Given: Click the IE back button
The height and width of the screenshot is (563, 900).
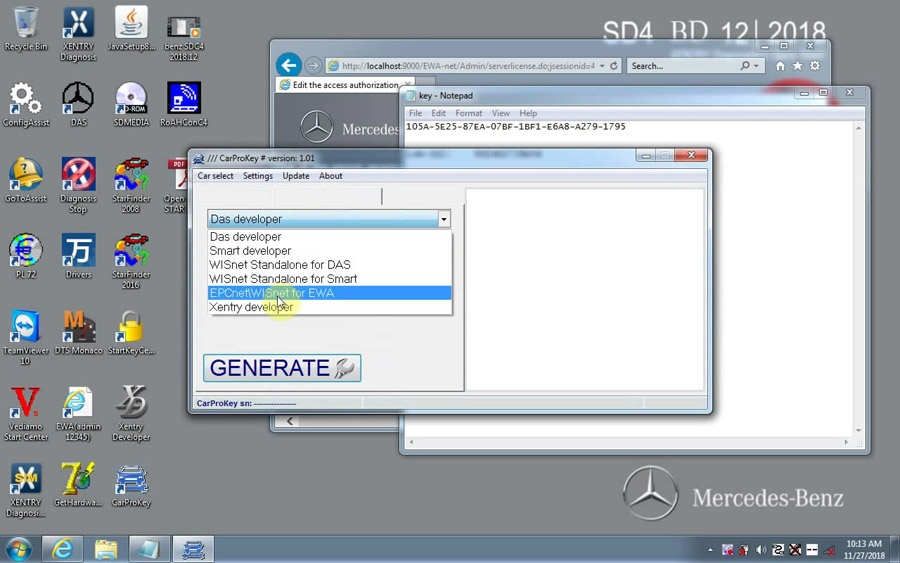Looking at the screenshot, I should click(289, 65).
